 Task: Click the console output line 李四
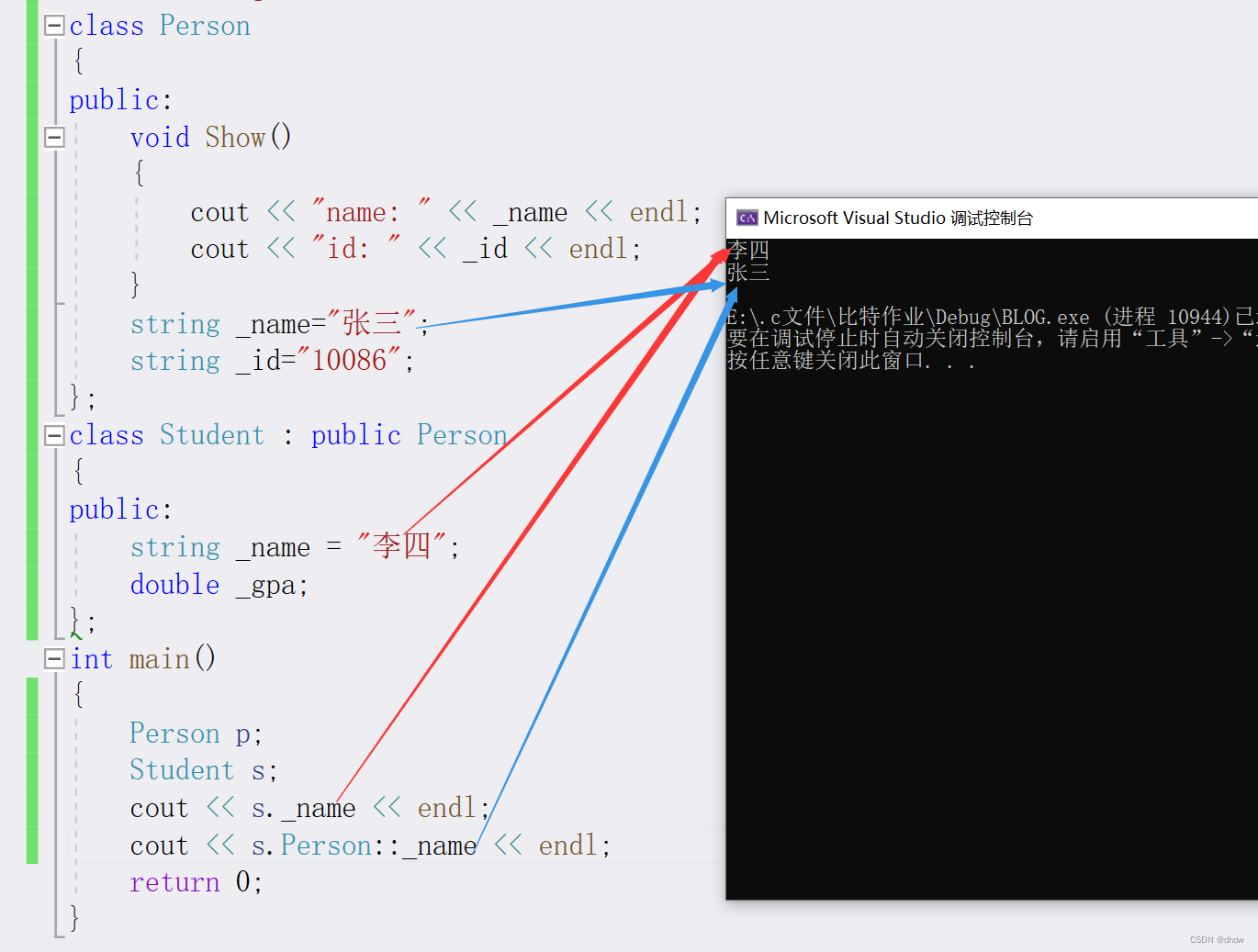(x=748, y=250)
